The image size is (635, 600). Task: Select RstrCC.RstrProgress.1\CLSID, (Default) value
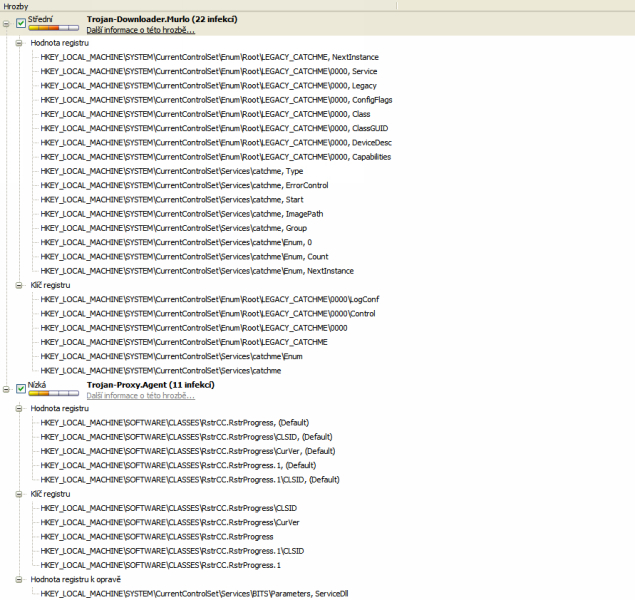[x=190, y=480]
